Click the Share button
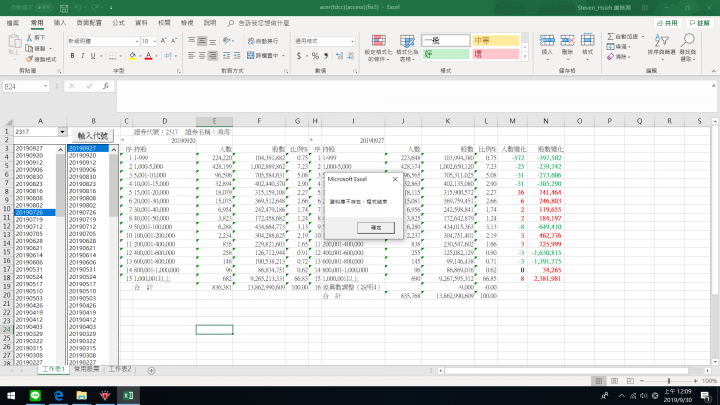This screenshot has height=405, width=720. pos(667,23)
